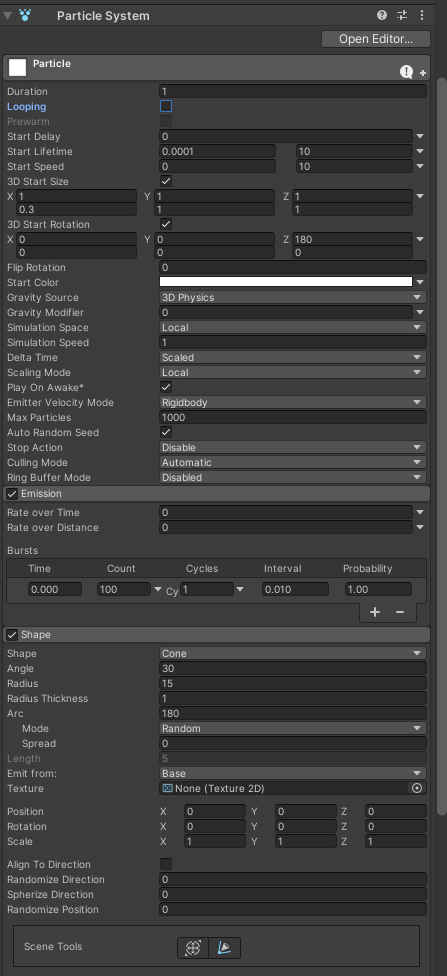Click the plus icon in the Particle header
Screen dimensions: 447x976
point(423,73)
